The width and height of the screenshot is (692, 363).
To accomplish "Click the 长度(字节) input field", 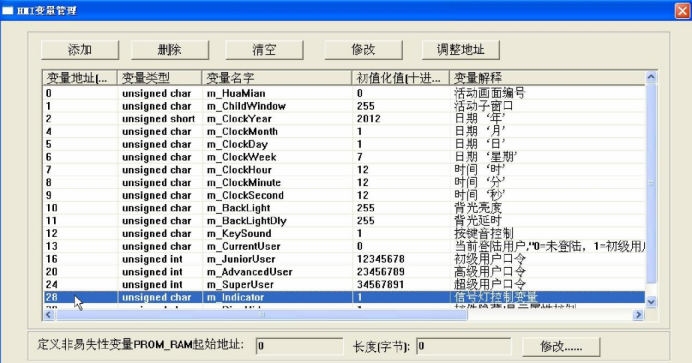I will click(463, 346).
